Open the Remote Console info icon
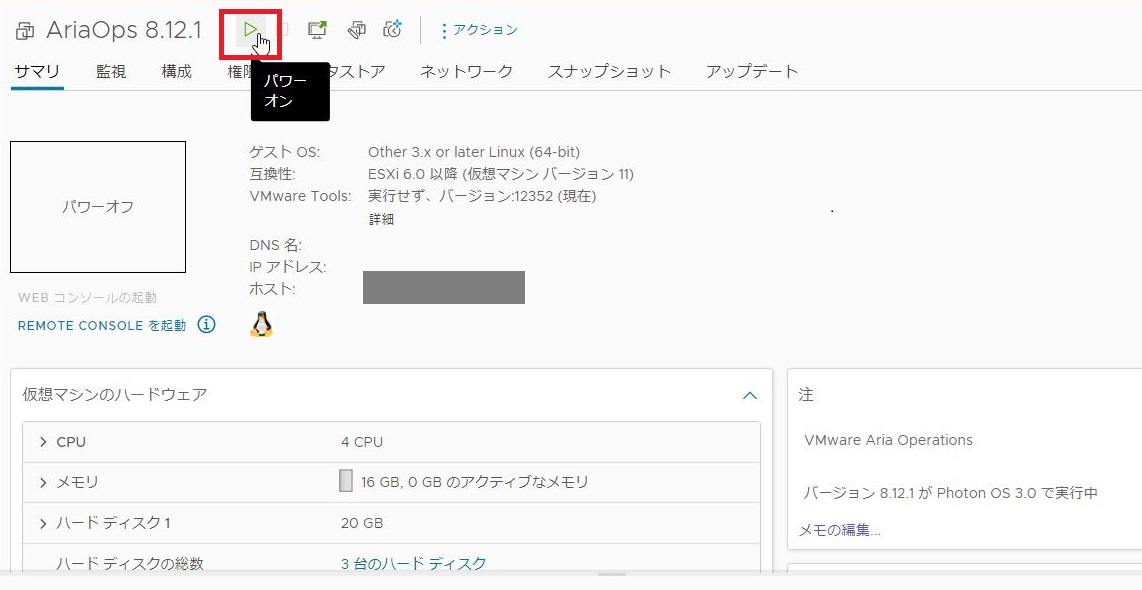This screenshot has width=1142, height=590. (207, 324)
